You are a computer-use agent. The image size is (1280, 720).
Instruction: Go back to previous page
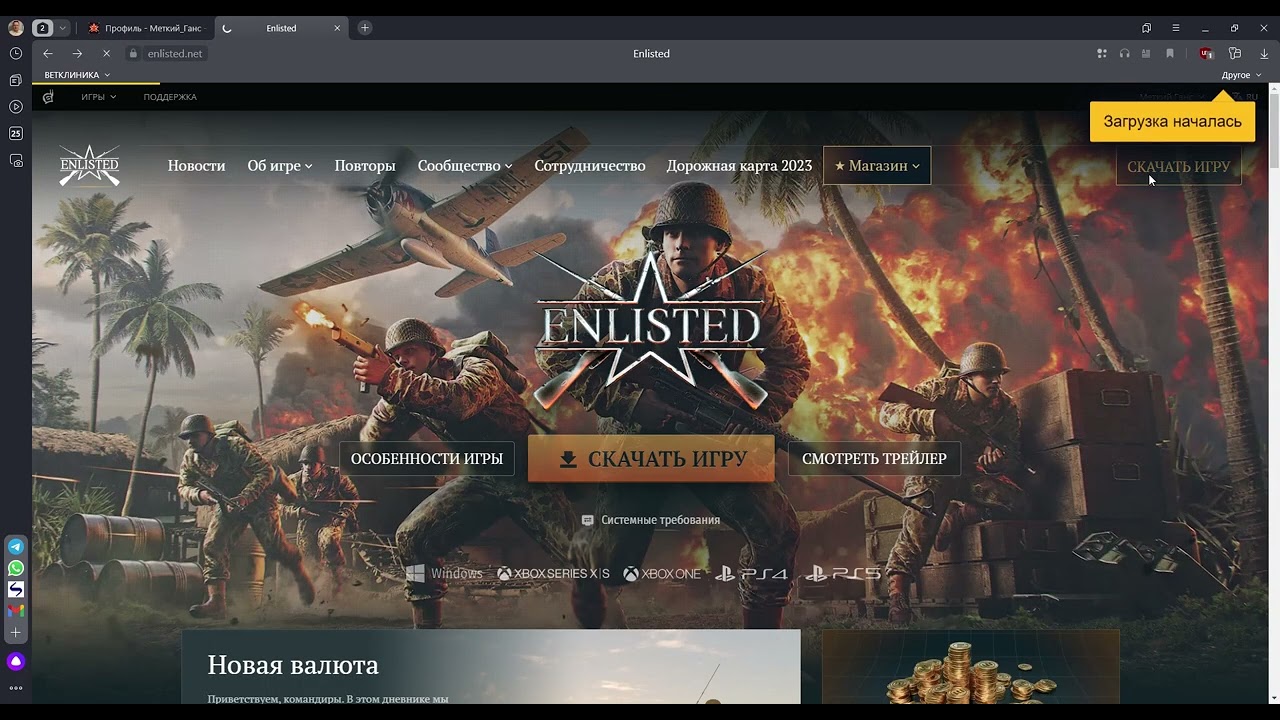(47, 54)
